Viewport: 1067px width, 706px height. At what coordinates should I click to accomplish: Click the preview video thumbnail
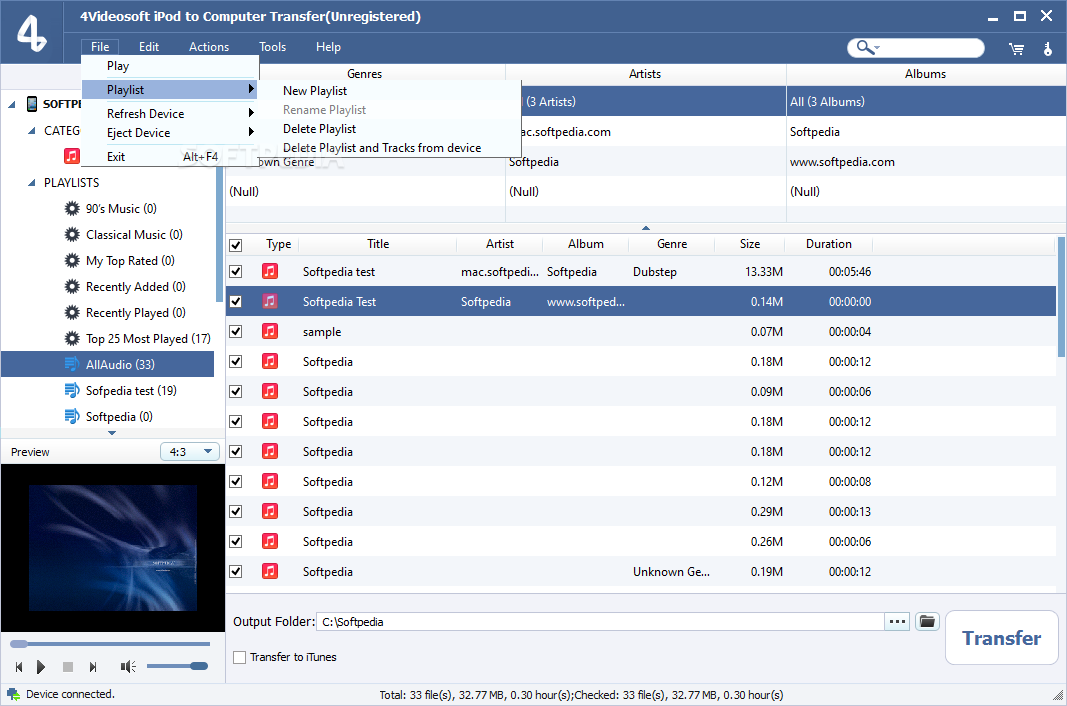(x=113, y=547)
